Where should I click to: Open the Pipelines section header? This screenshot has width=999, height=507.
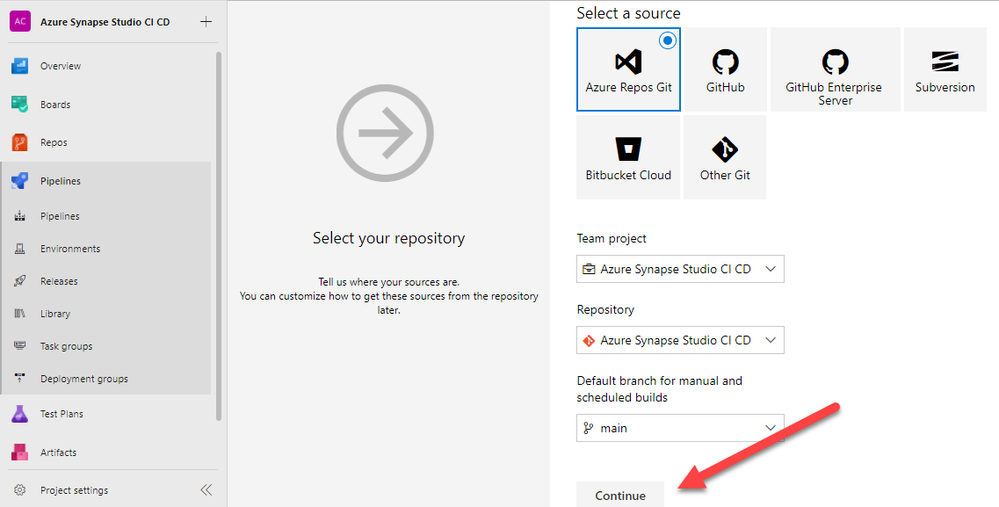point(61,181)
